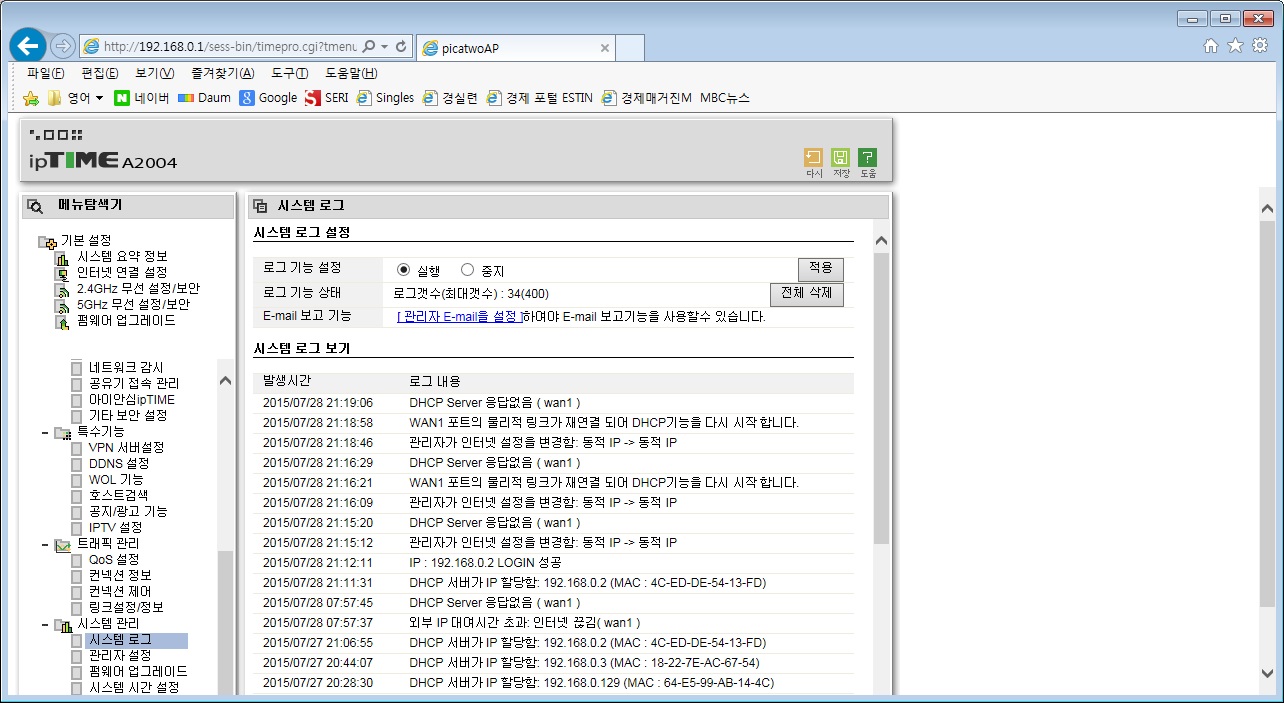Open 링크설정/정보 menu item
The image size is (1284, 703).
126,608
